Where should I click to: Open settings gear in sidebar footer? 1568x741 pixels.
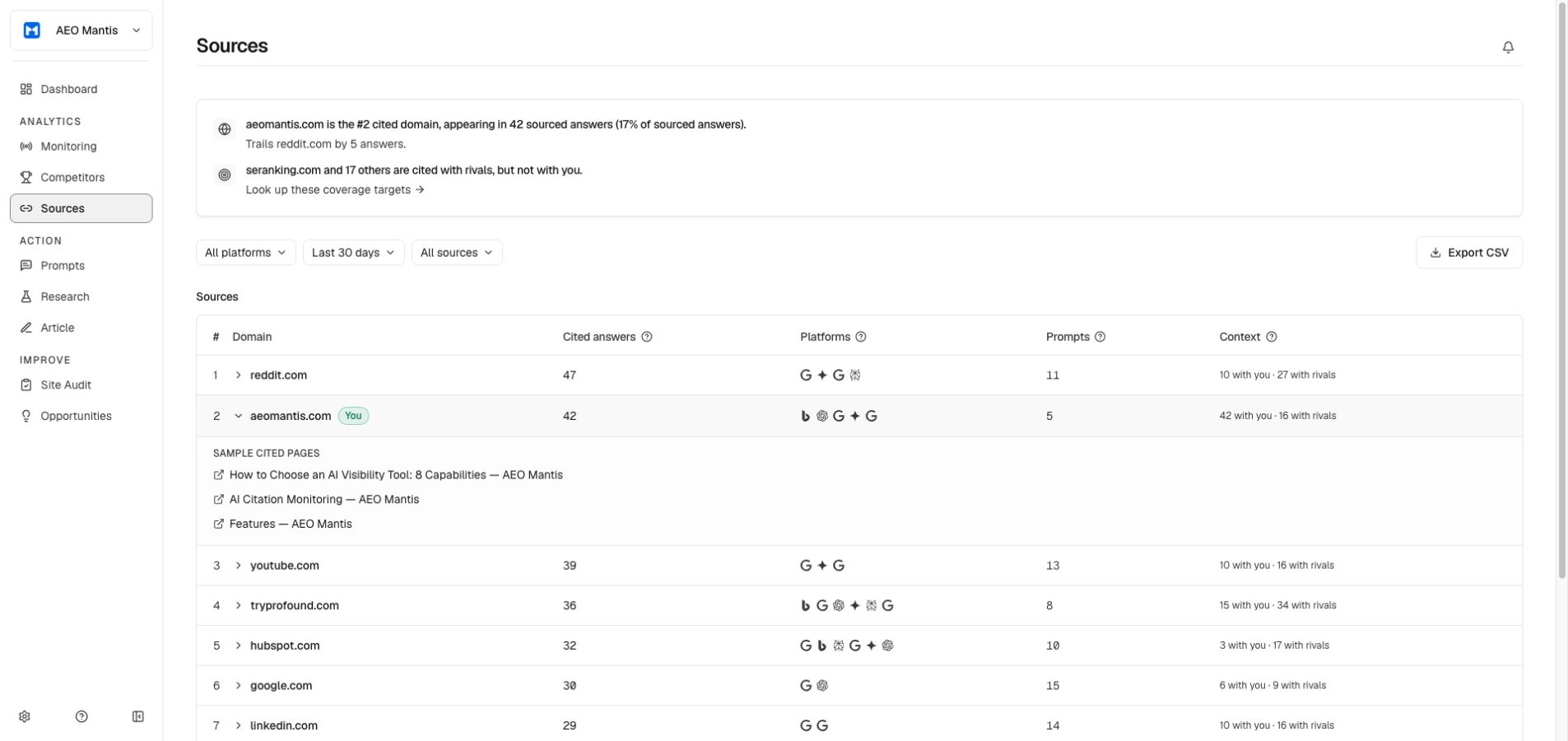click(25, 716)
